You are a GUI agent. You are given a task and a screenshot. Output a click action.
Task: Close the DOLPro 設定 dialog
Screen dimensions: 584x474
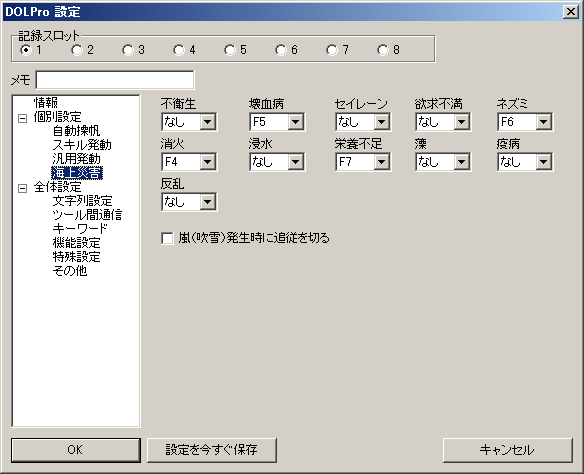tap(571, 12)
